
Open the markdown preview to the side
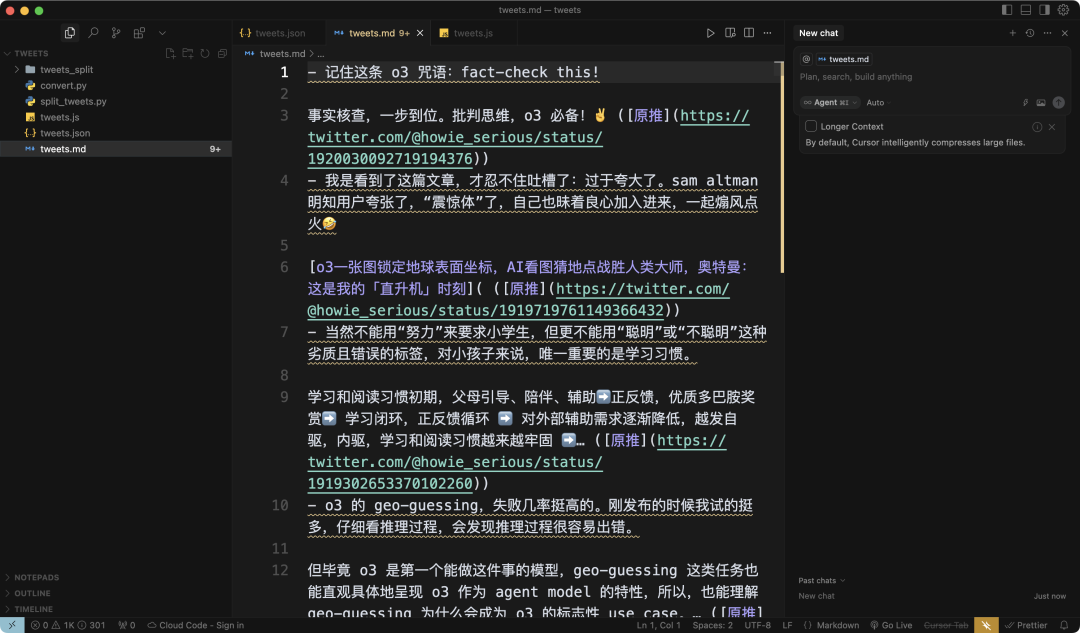click(730, 33)
